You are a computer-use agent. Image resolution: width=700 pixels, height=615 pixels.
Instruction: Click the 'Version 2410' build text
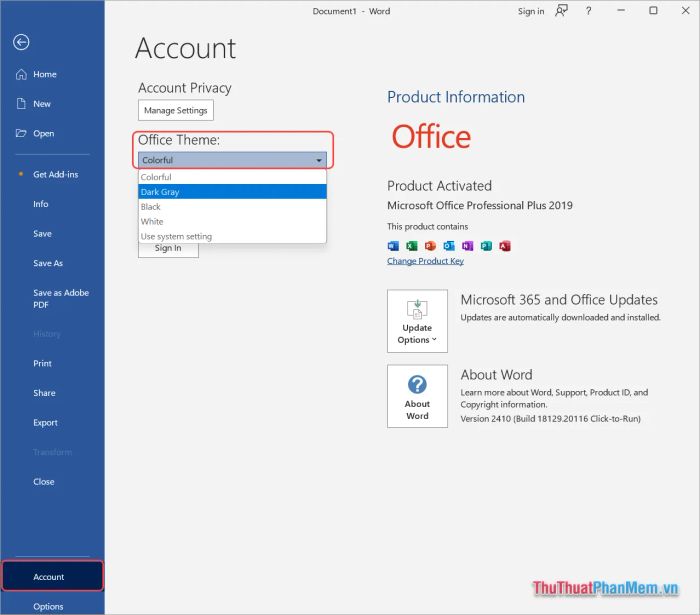click(550, 419)
